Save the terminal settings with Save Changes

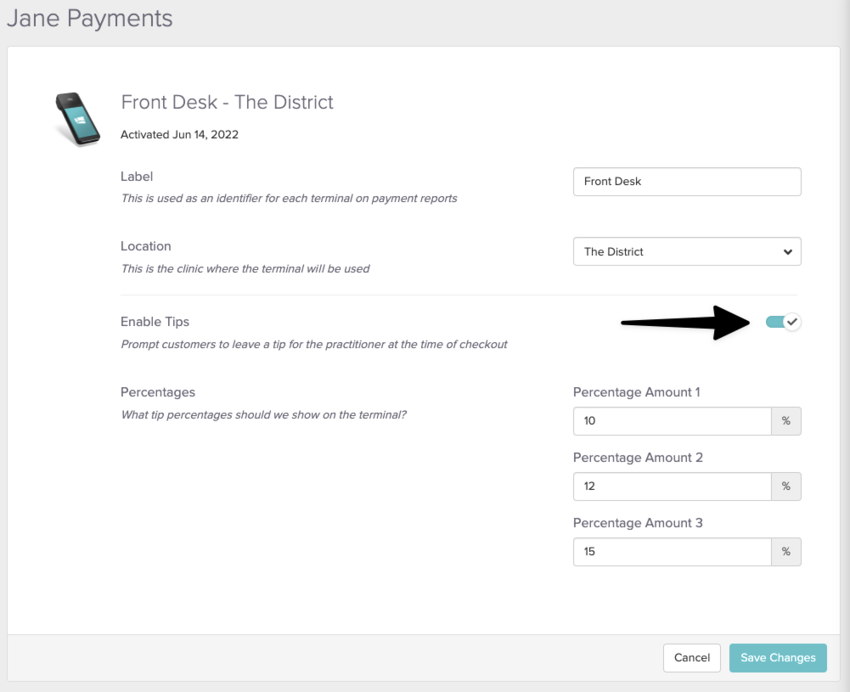tap(777, 658)
